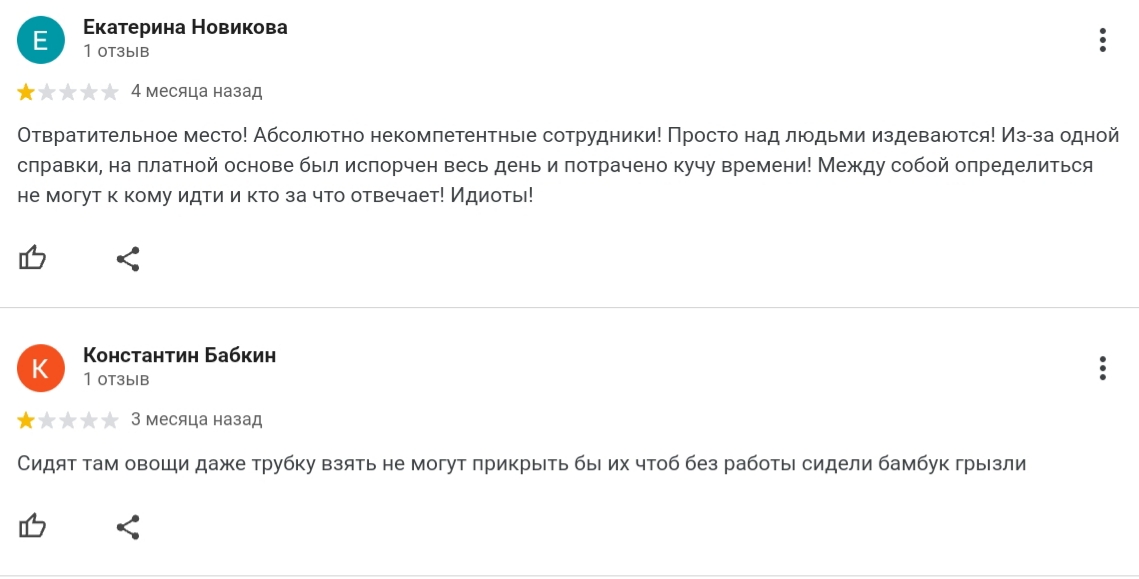
Task: Click the orange "K" avatar
Action: pyautogui.click(x=41, y=368)
